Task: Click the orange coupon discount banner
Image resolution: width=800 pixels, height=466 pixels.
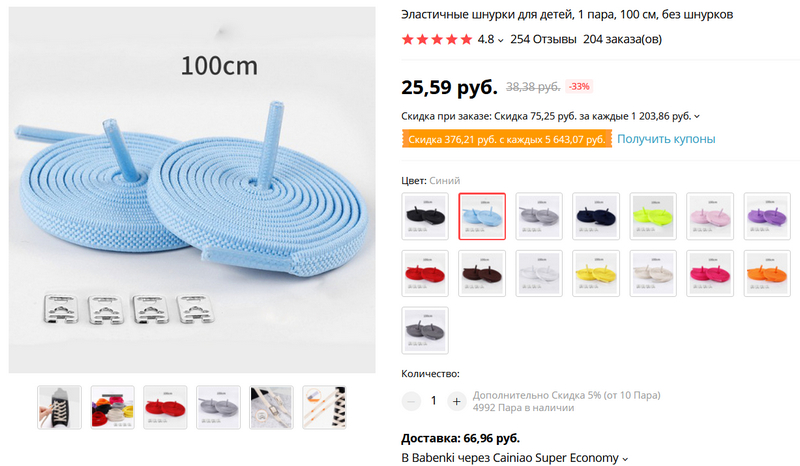Action: tap(507, 139)
